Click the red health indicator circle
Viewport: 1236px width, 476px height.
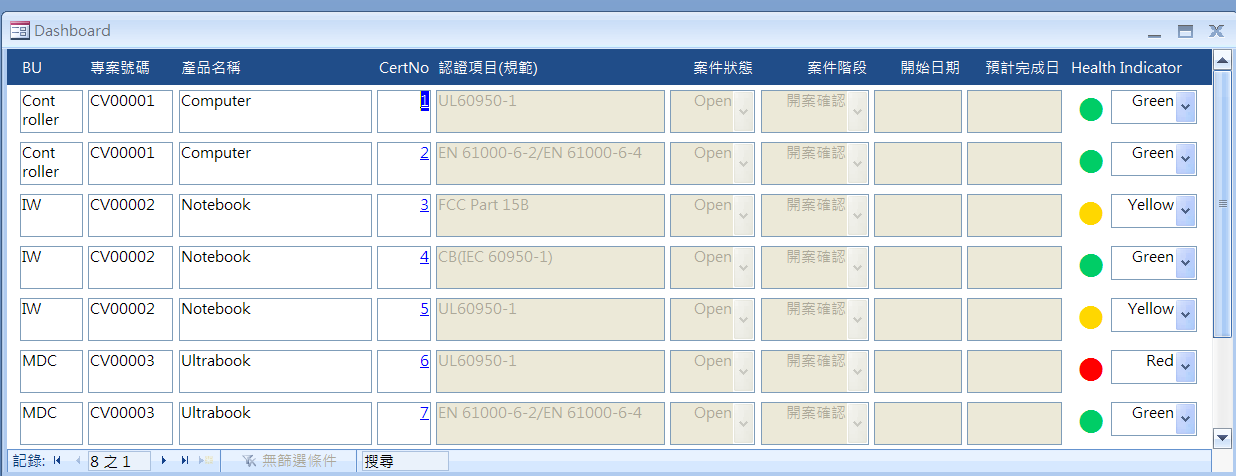[x=1091, y=369]
